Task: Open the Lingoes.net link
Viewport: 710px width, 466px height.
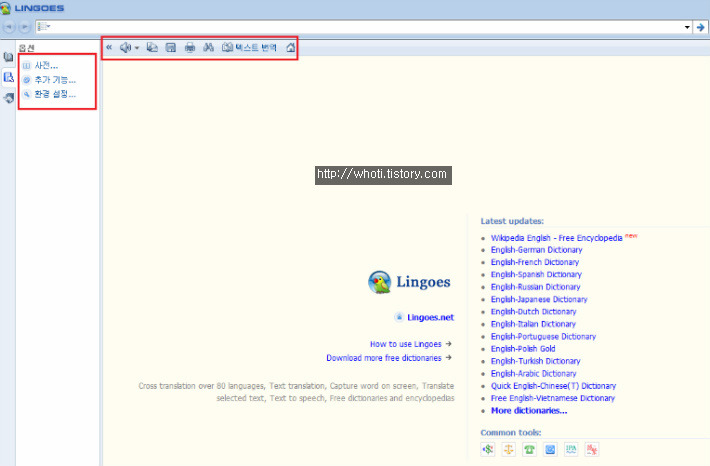Action: pos(430,317)
